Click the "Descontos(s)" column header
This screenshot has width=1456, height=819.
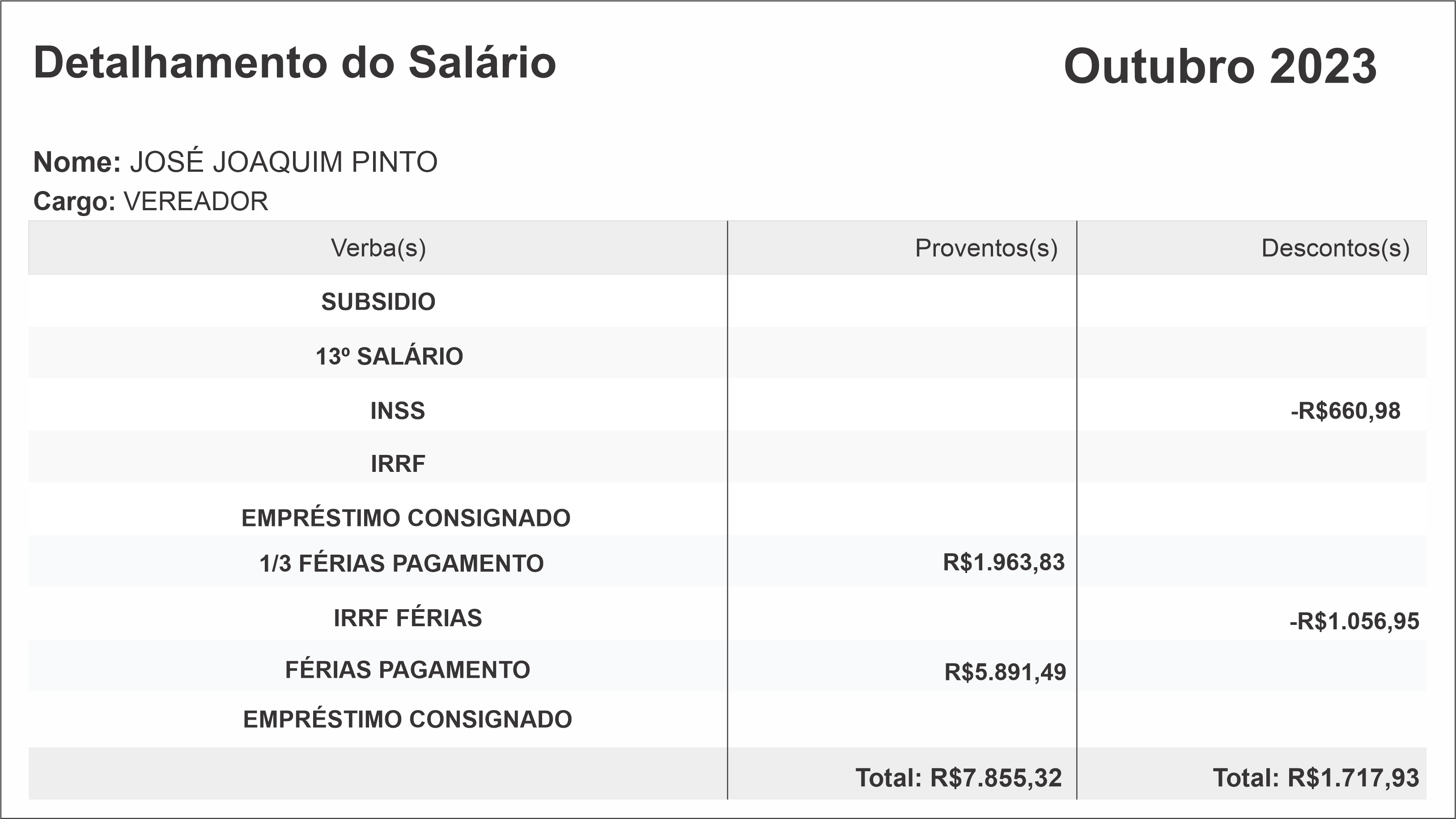[x=1335, y=248]
